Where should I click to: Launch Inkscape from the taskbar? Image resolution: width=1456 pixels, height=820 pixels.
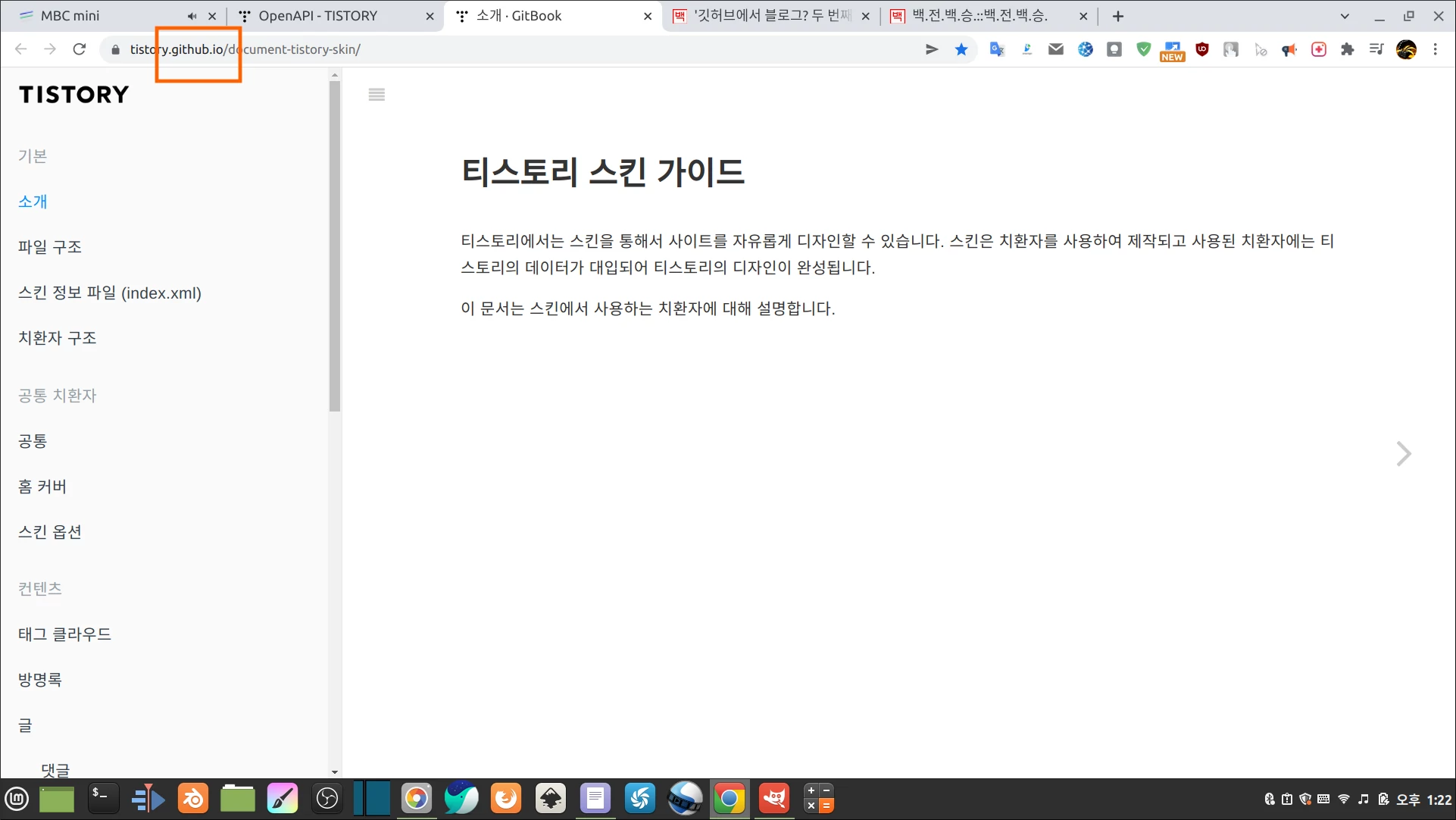click(551, 798)
